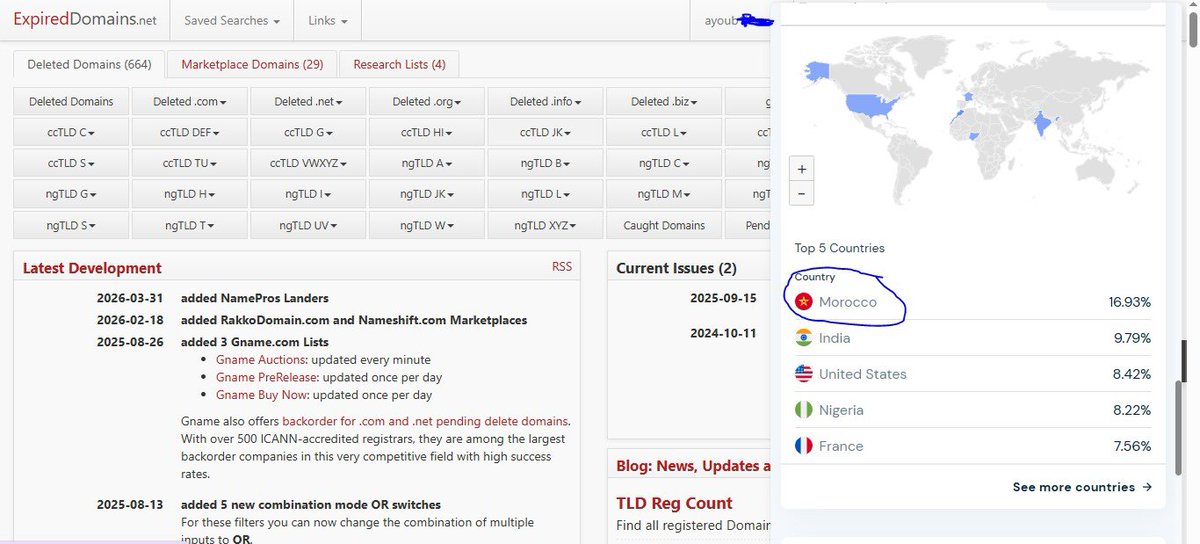Expand the ngTLD JK dropdown
Image resolution: width=1200 pixels, height=544 pixels.
(x=427, y=194)
